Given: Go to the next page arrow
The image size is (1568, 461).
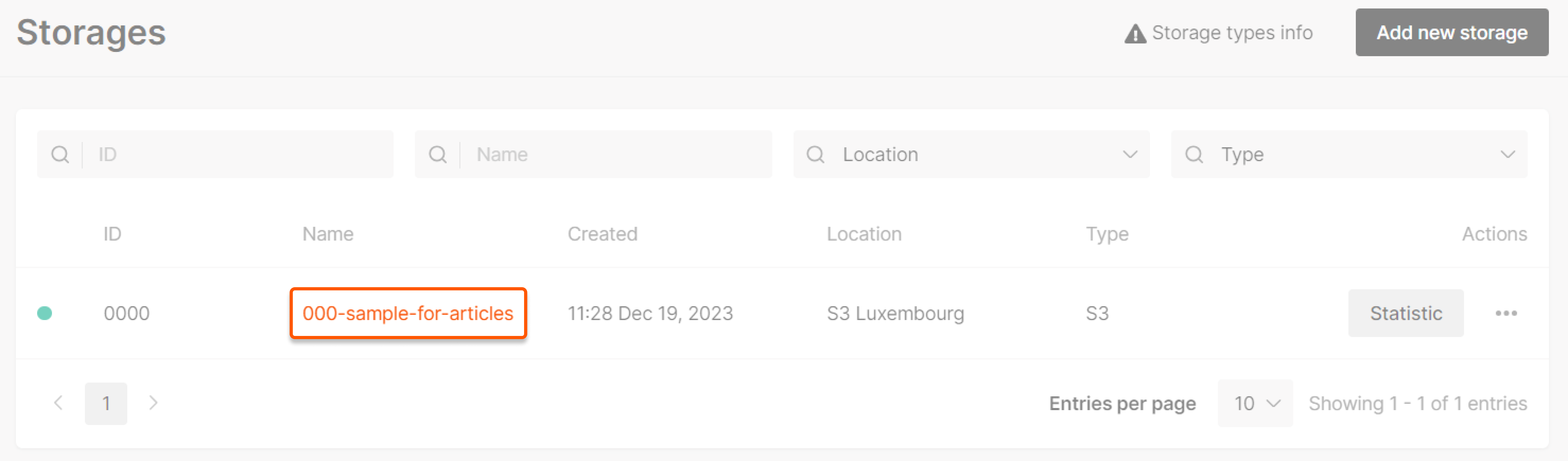Looking at the screenshot, I should click(x=153, y=403).
